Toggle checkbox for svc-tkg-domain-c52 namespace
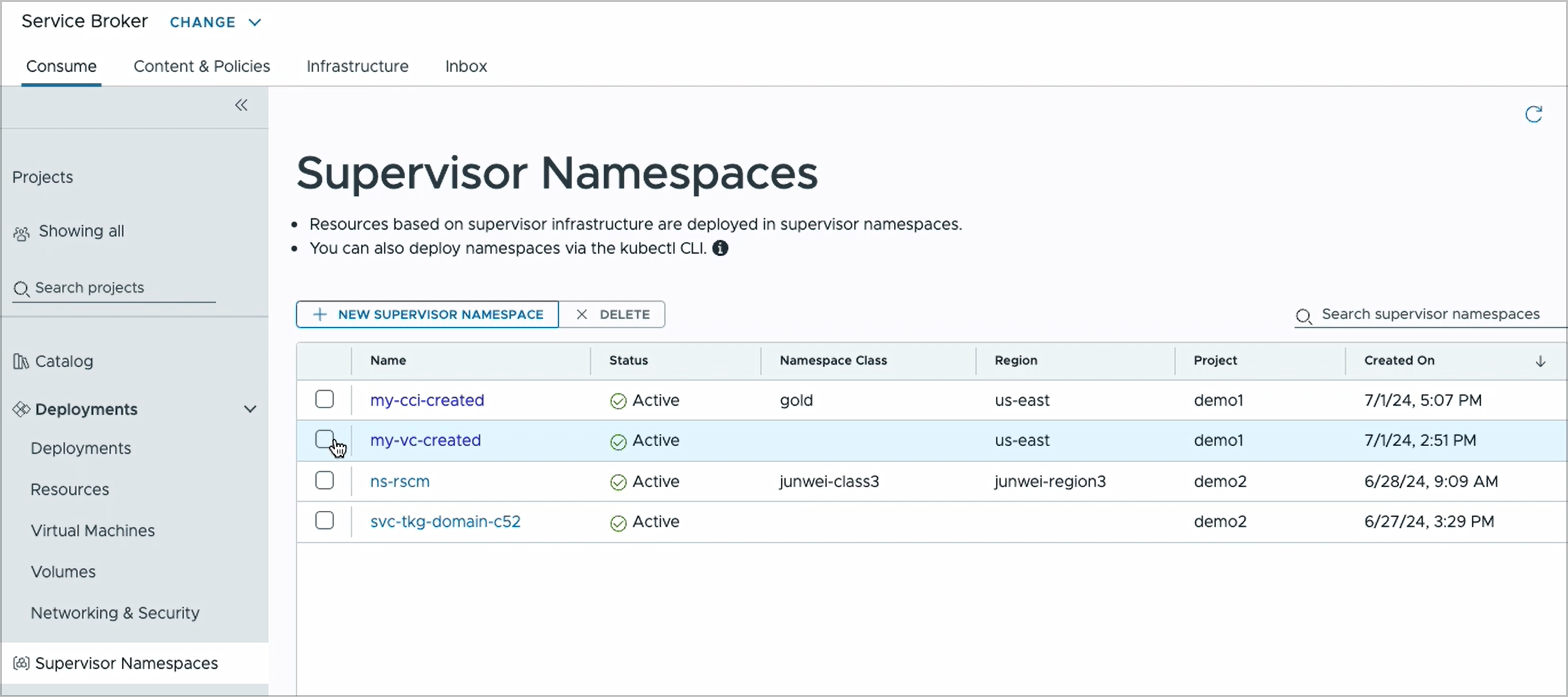 [x=325, y=521]
